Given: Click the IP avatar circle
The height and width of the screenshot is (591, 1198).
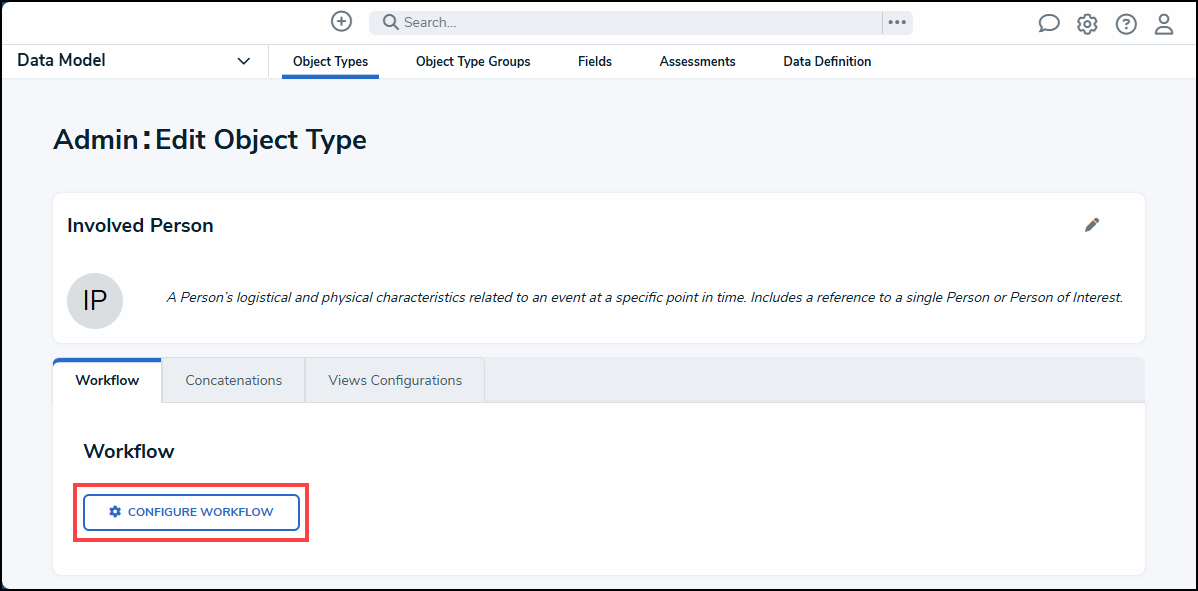Looking at the screenshot, I should 95,301.
